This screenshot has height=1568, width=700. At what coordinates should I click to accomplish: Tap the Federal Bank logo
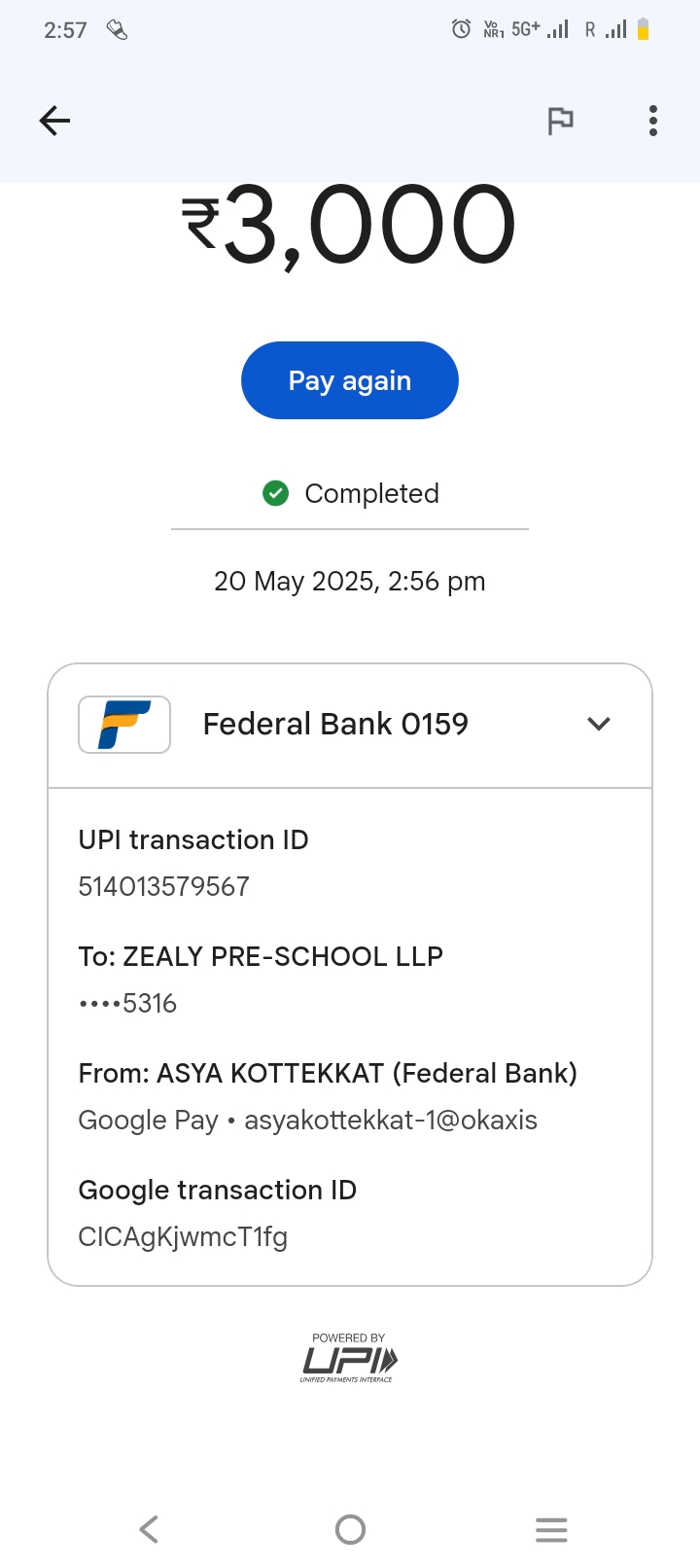124,725
